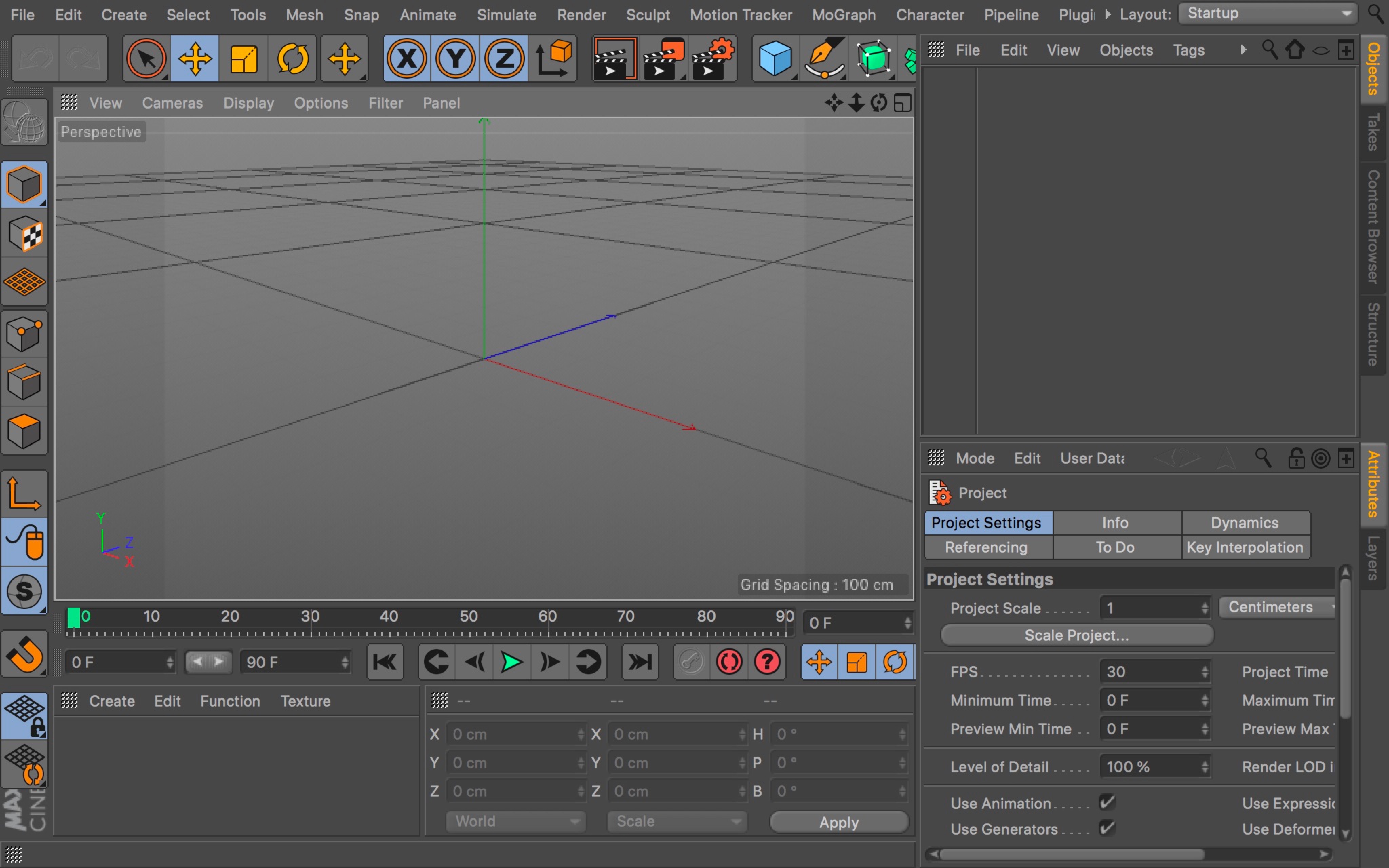Click the timeline scrubber at frame 0
The width and height of the screenshot is (1389, 868).
(x=75, y=616)
